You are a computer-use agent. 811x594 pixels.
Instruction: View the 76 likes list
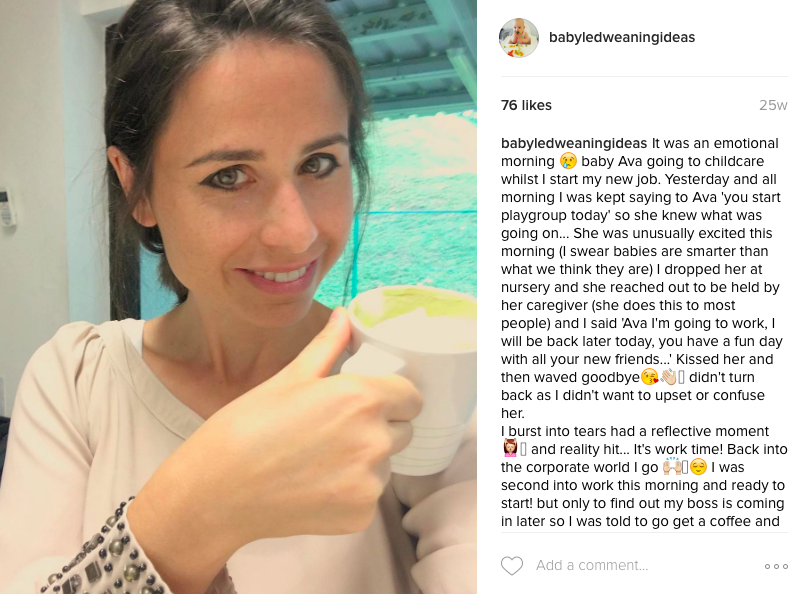[x=526, y=105]
